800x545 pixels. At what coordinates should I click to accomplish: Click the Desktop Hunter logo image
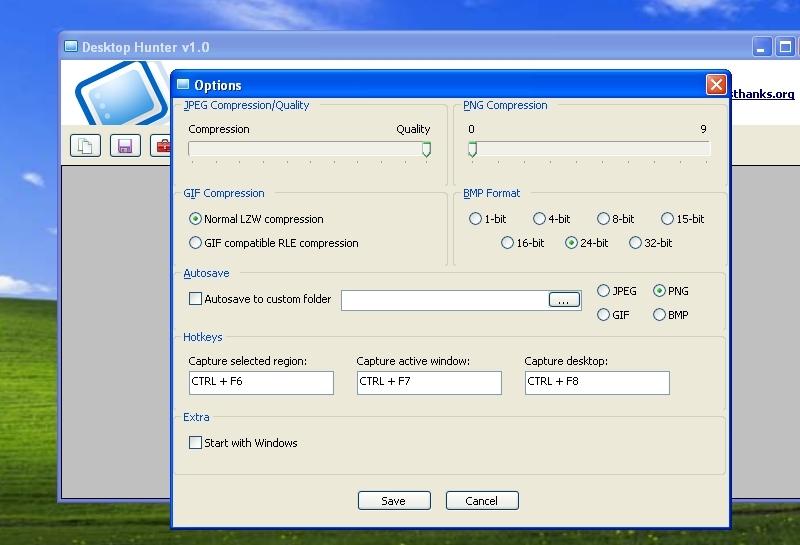[x=120, y=95]
